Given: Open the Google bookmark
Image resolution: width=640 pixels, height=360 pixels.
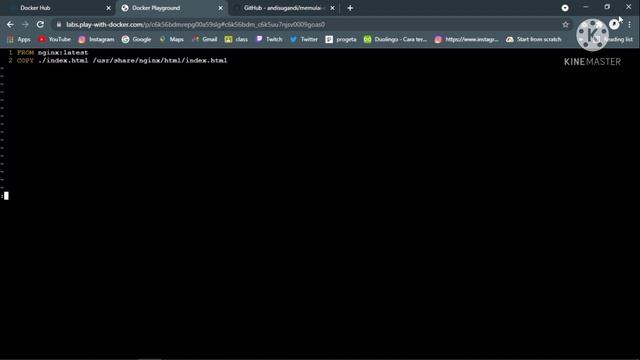Looking at the screenshot, I should [x=136, y=39].
